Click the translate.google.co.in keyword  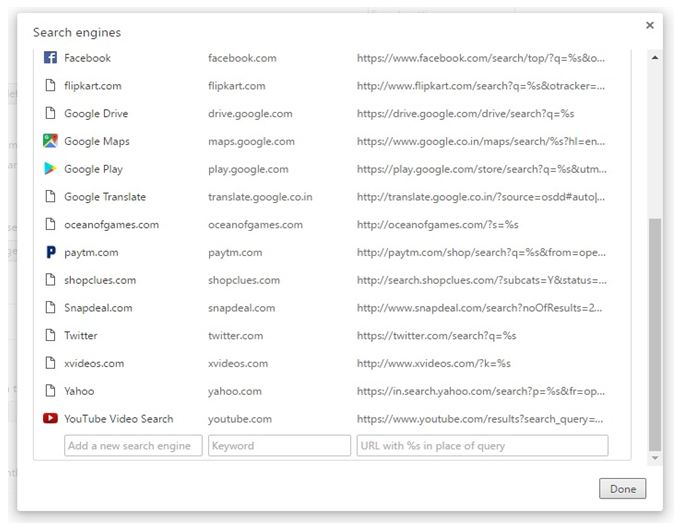pyautogui.click(x=260, y=197)
